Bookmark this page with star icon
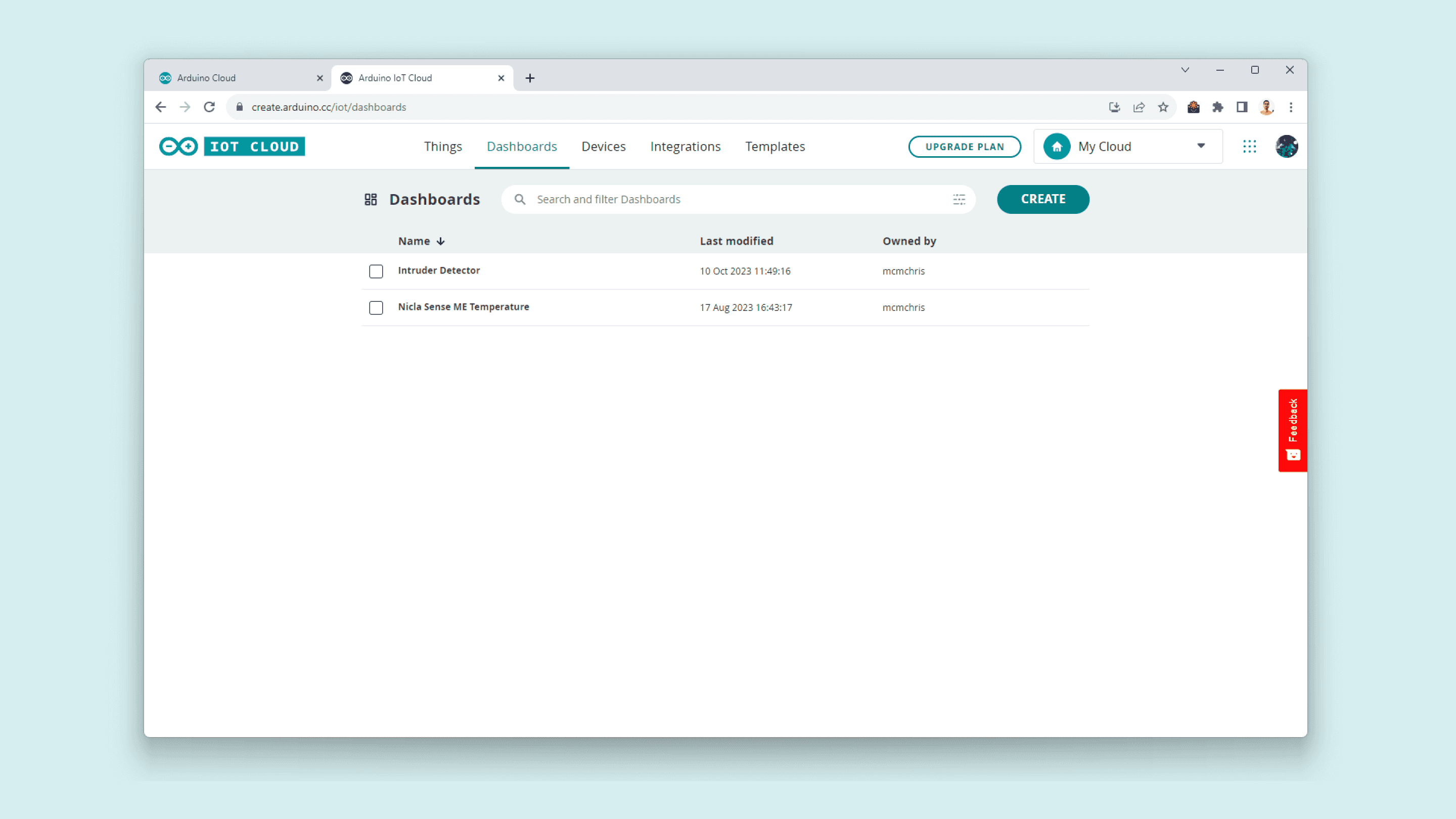 [x=1163, y=107]
